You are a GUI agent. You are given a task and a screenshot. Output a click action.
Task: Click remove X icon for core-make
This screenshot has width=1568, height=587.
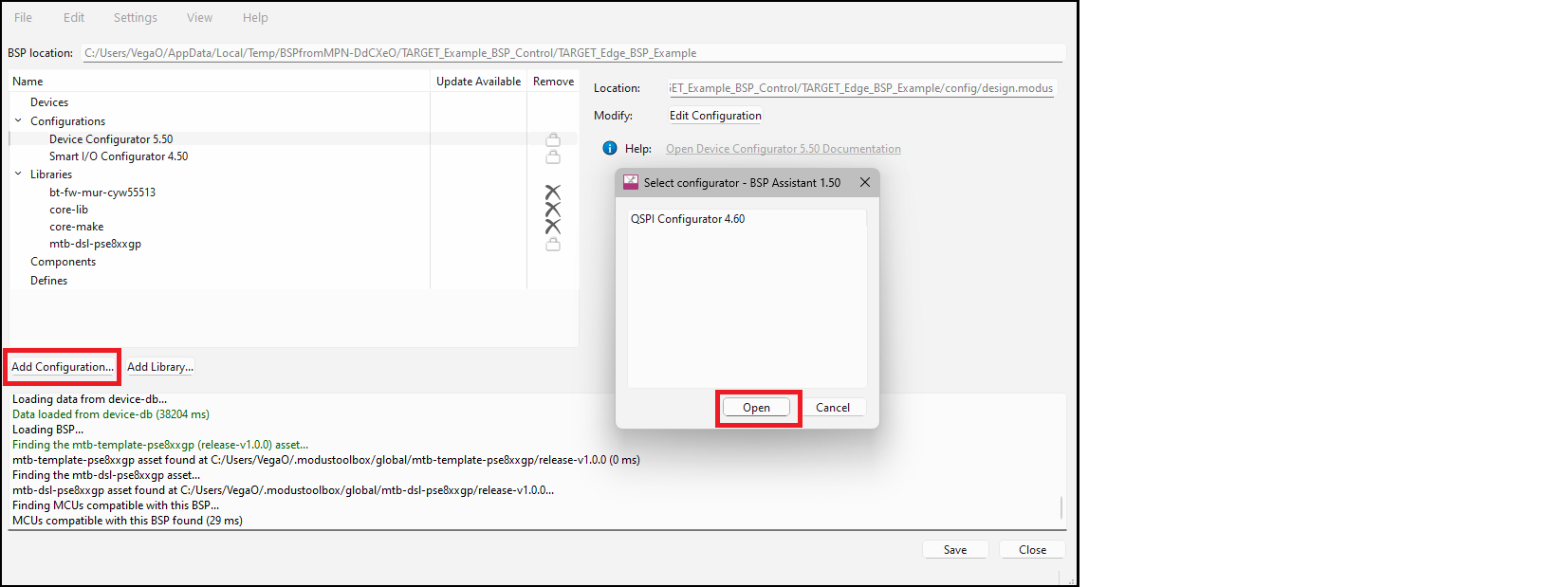click(553, 227)
